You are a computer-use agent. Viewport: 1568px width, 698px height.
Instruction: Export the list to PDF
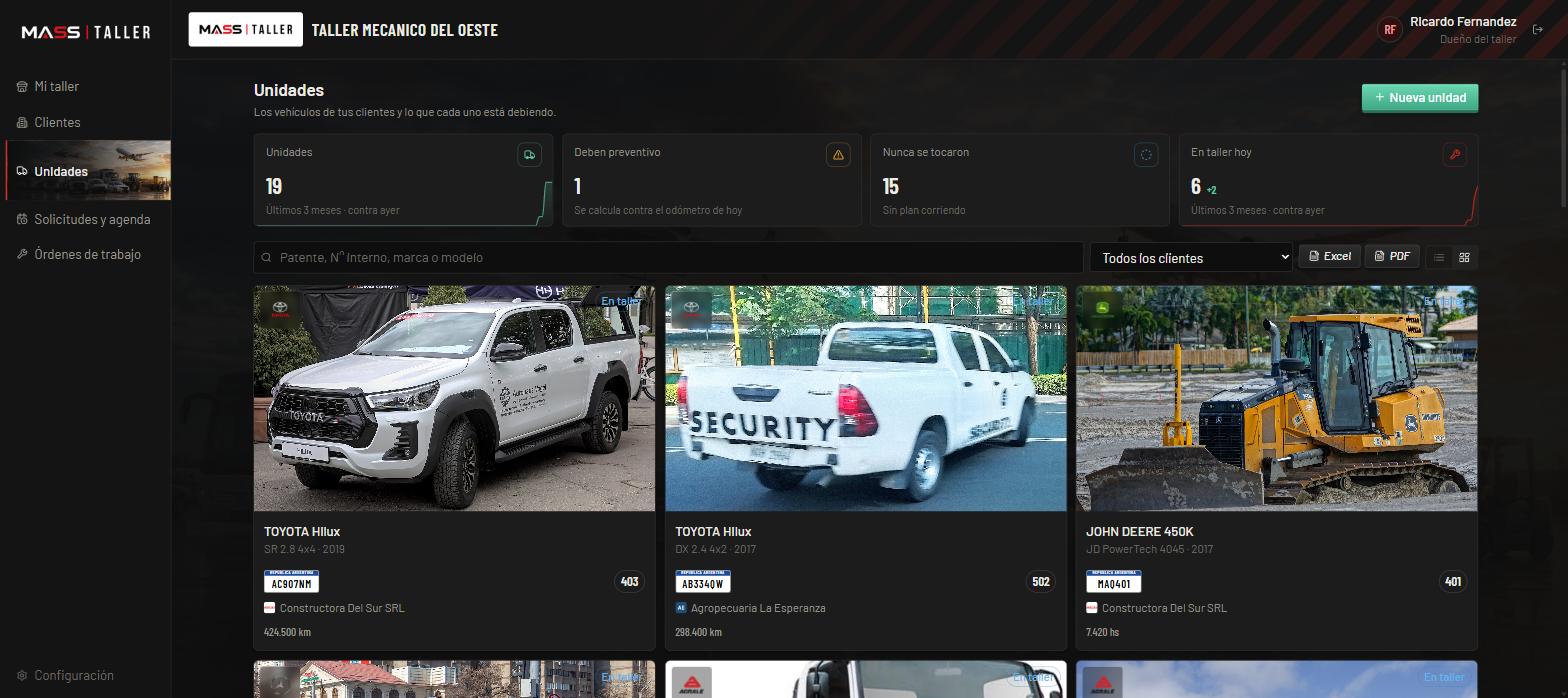click(x=1392, y=256)
